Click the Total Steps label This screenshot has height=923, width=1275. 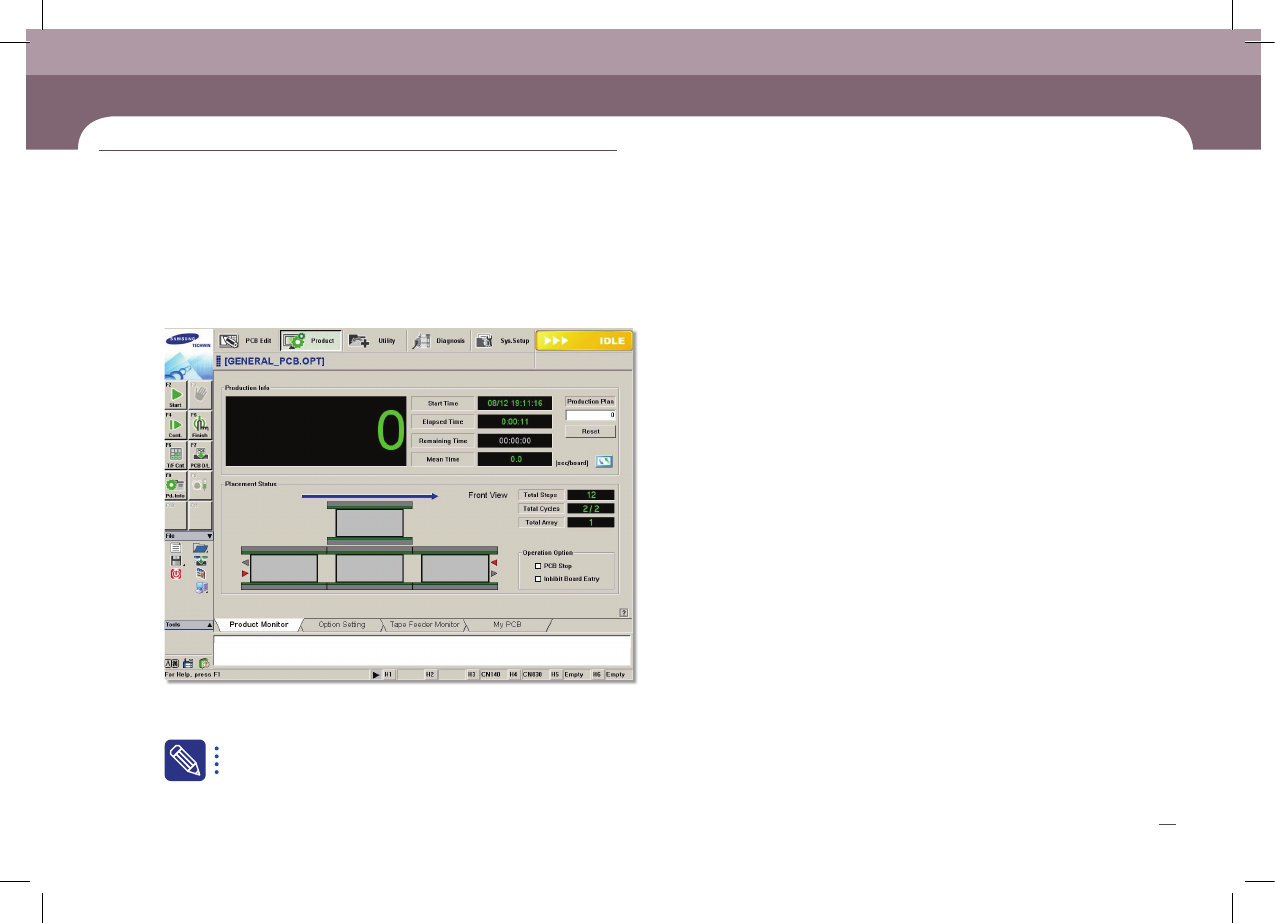pyautogui.click(x=541, y=495)
